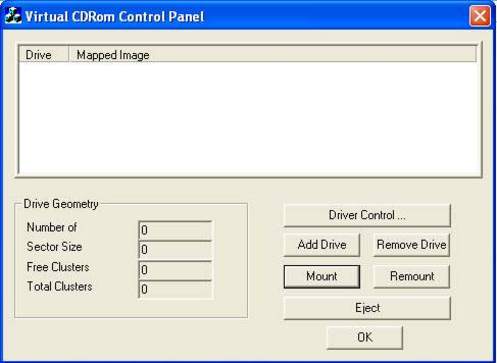Click the Drive column header

[x=44, y=55]
